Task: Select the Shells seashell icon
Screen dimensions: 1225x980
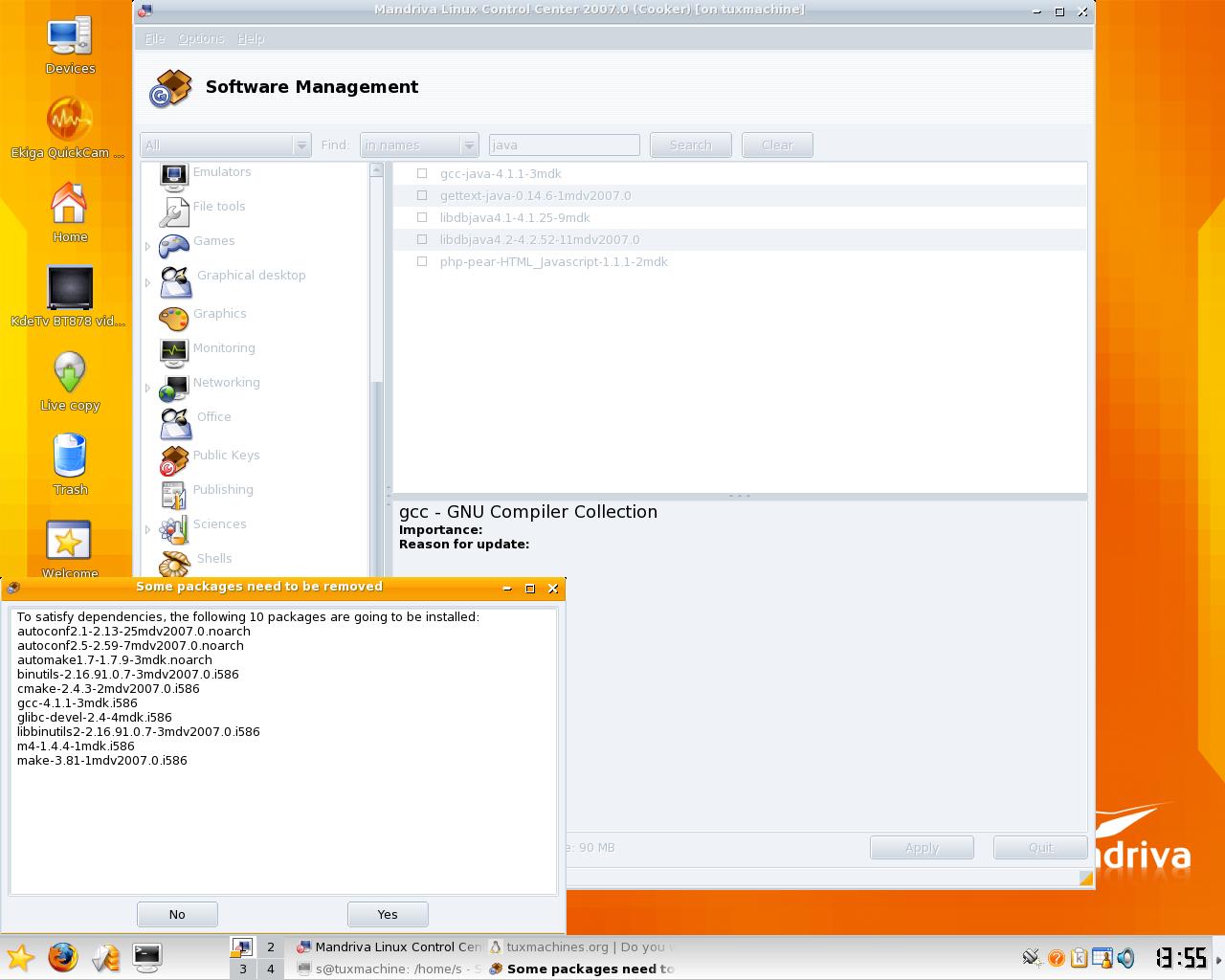Action: (x=175, y=563)
